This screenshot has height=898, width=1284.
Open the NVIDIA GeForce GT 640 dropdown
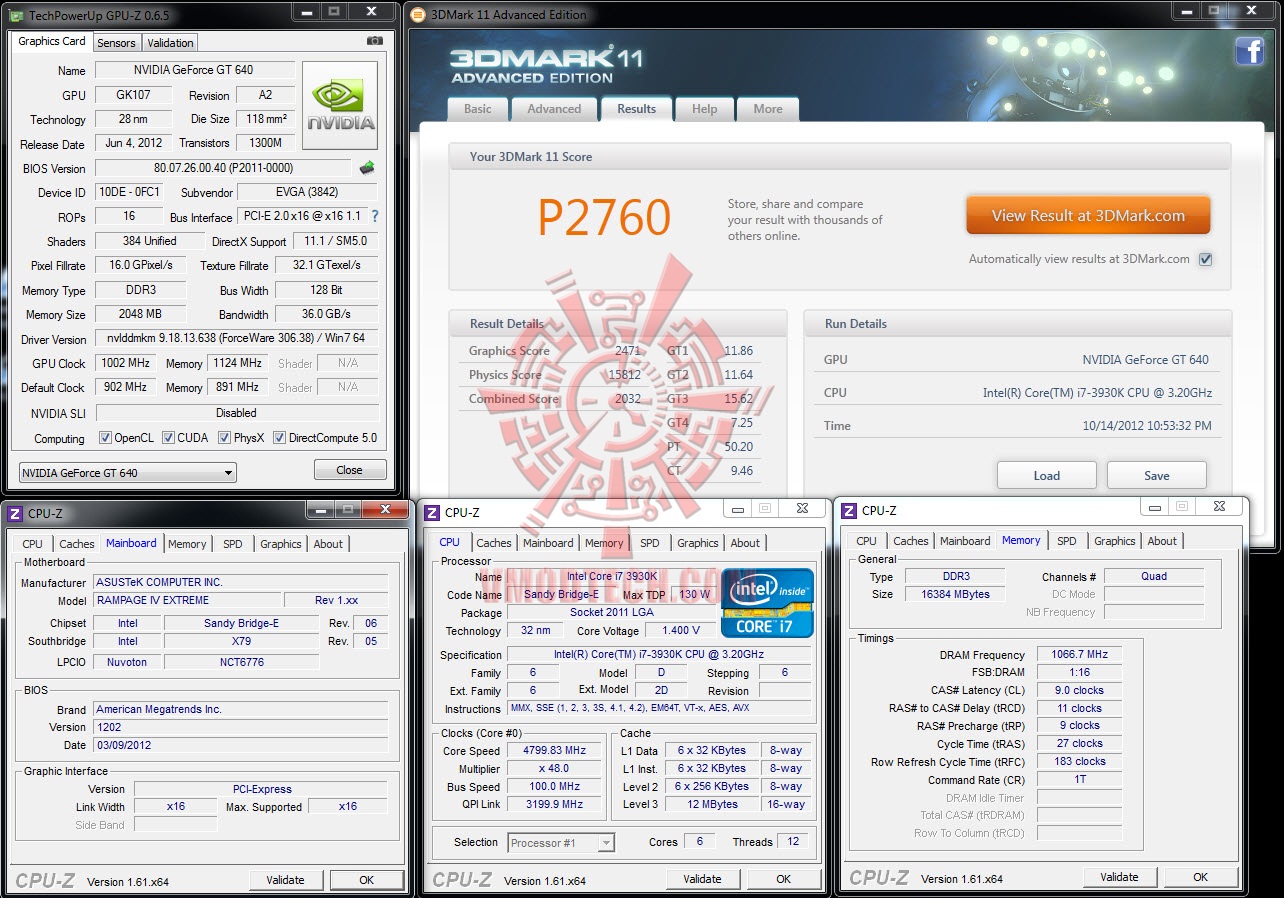(x=127, y=473)
